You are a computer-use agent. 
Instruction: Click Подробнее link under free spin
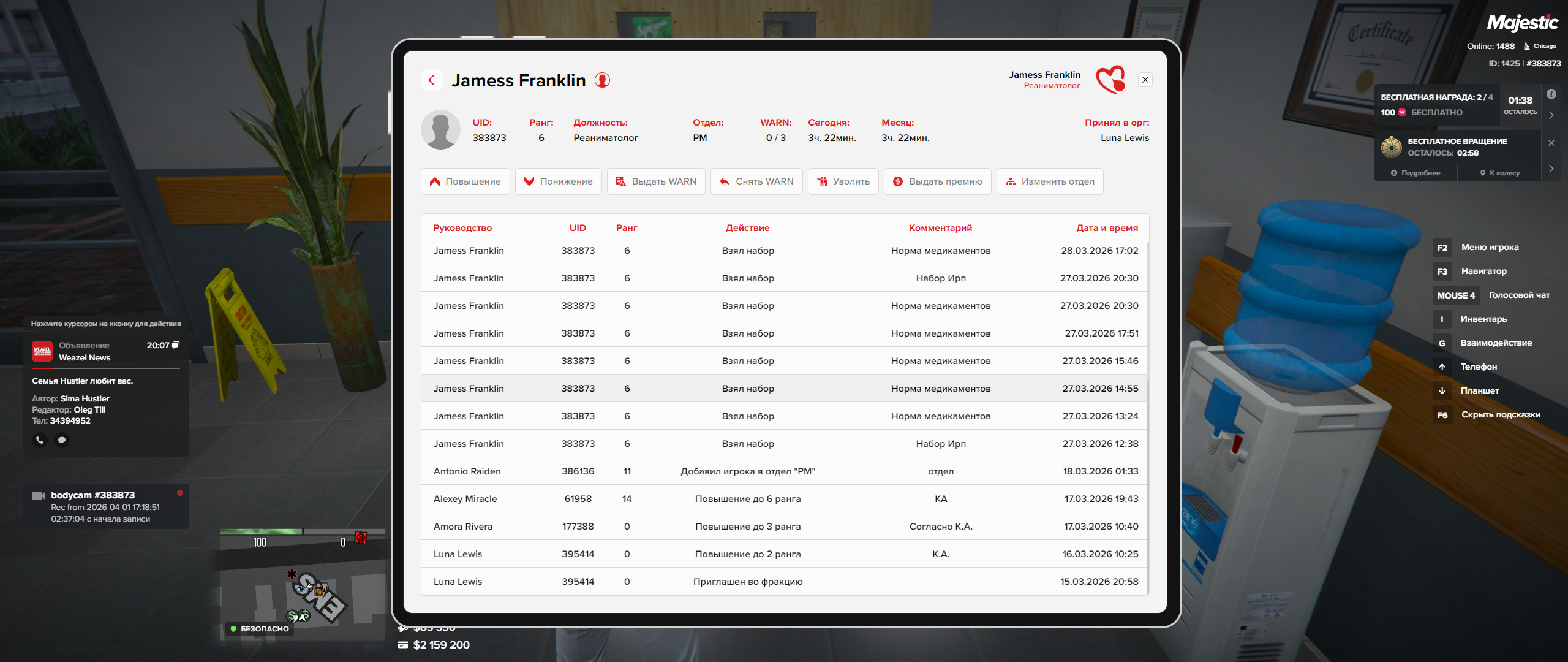click(1415, 173)
